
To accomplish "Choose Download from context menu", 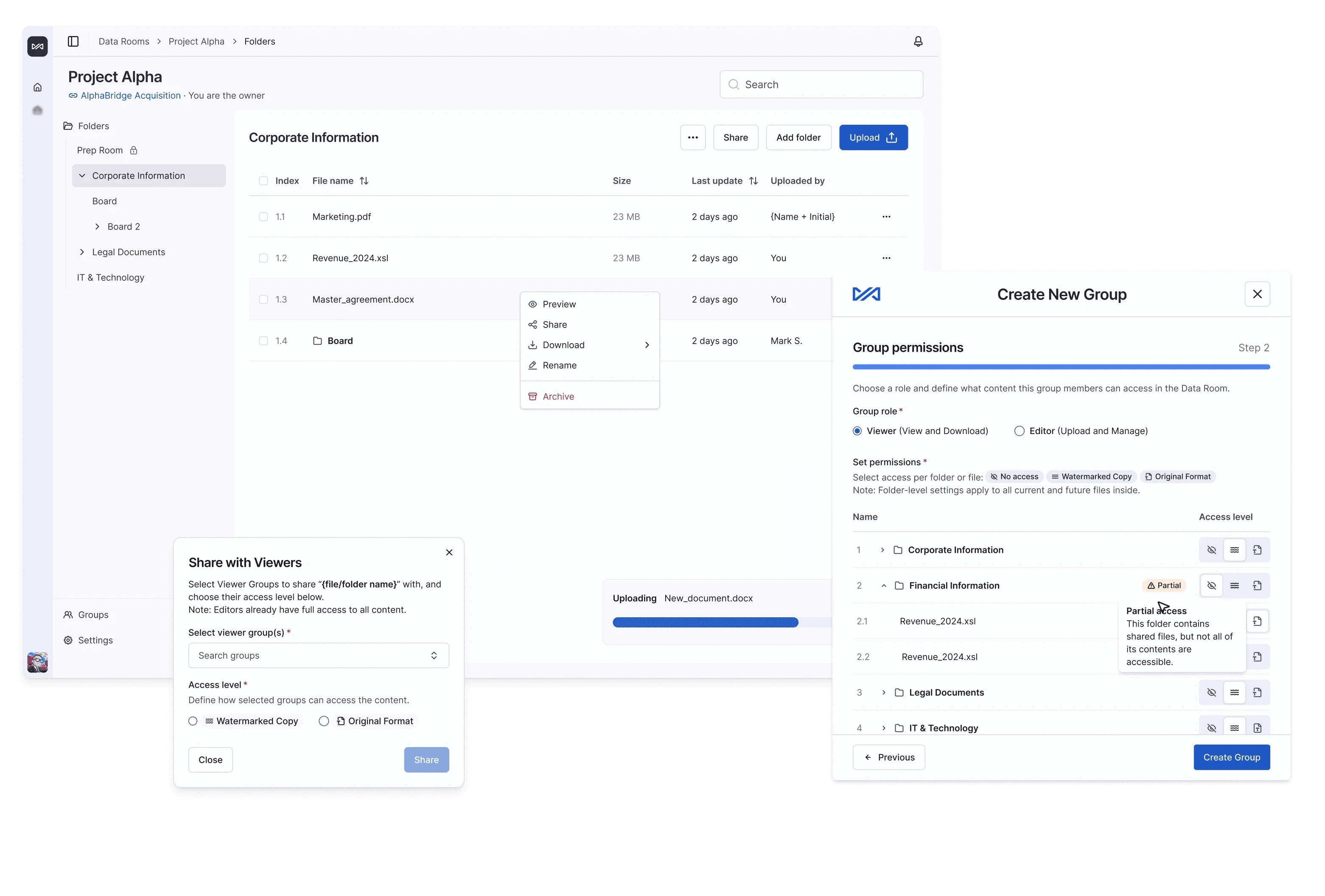I will tap(563, 345).
